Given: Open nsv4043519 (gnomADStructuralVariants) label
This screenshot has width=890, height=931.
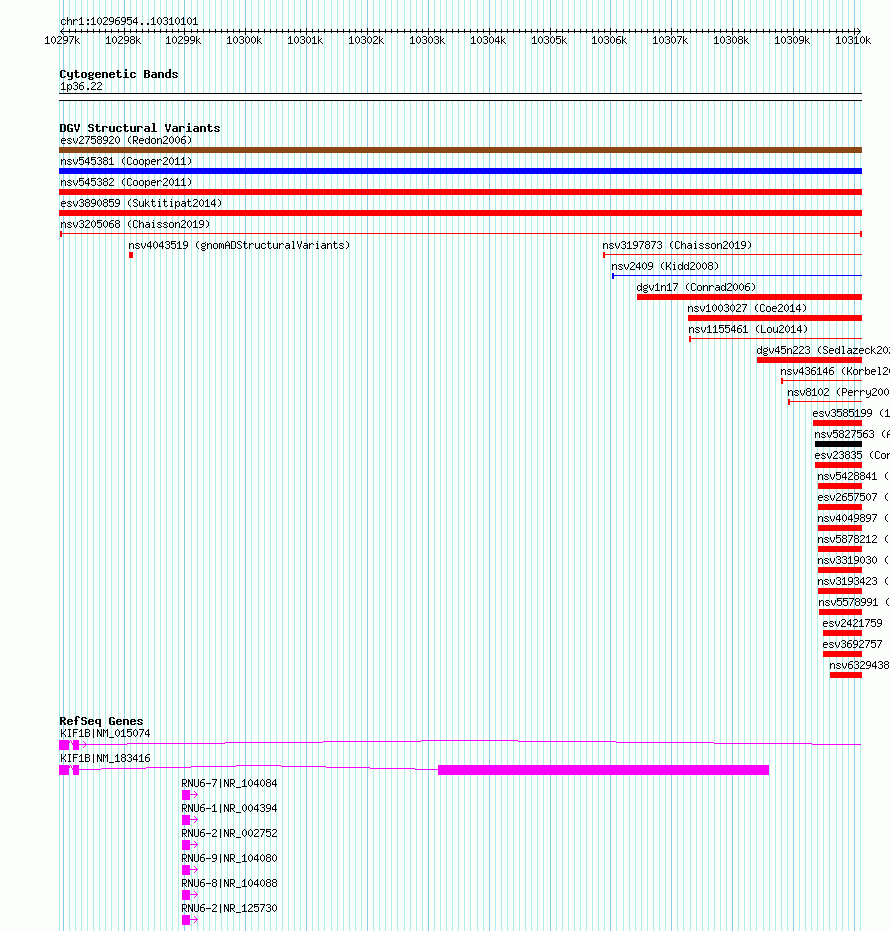Looking at the screenshot, I should point(239,245).
